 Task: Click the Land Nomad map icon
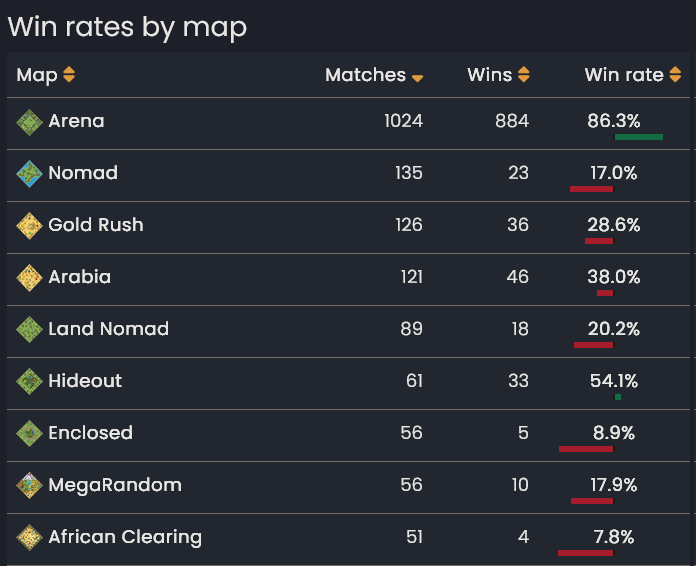point(29,330)
